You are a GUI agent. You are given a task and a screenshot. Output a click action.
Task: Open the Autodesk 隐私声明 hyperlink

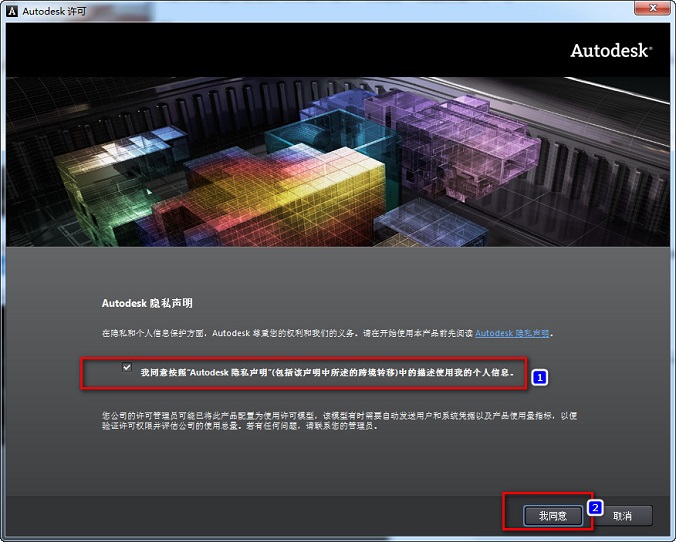pyautogui.click(x=512, y=333)
